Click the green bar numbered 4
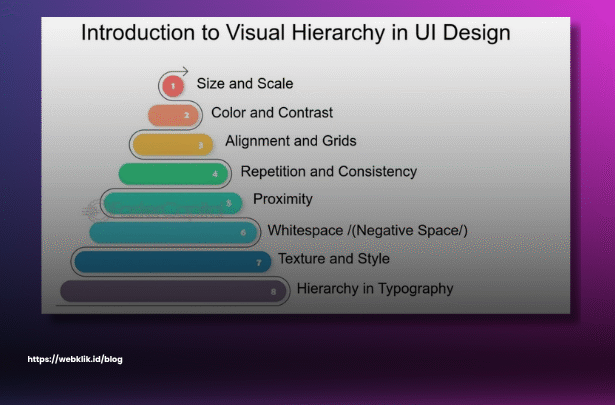 [173, 174]
